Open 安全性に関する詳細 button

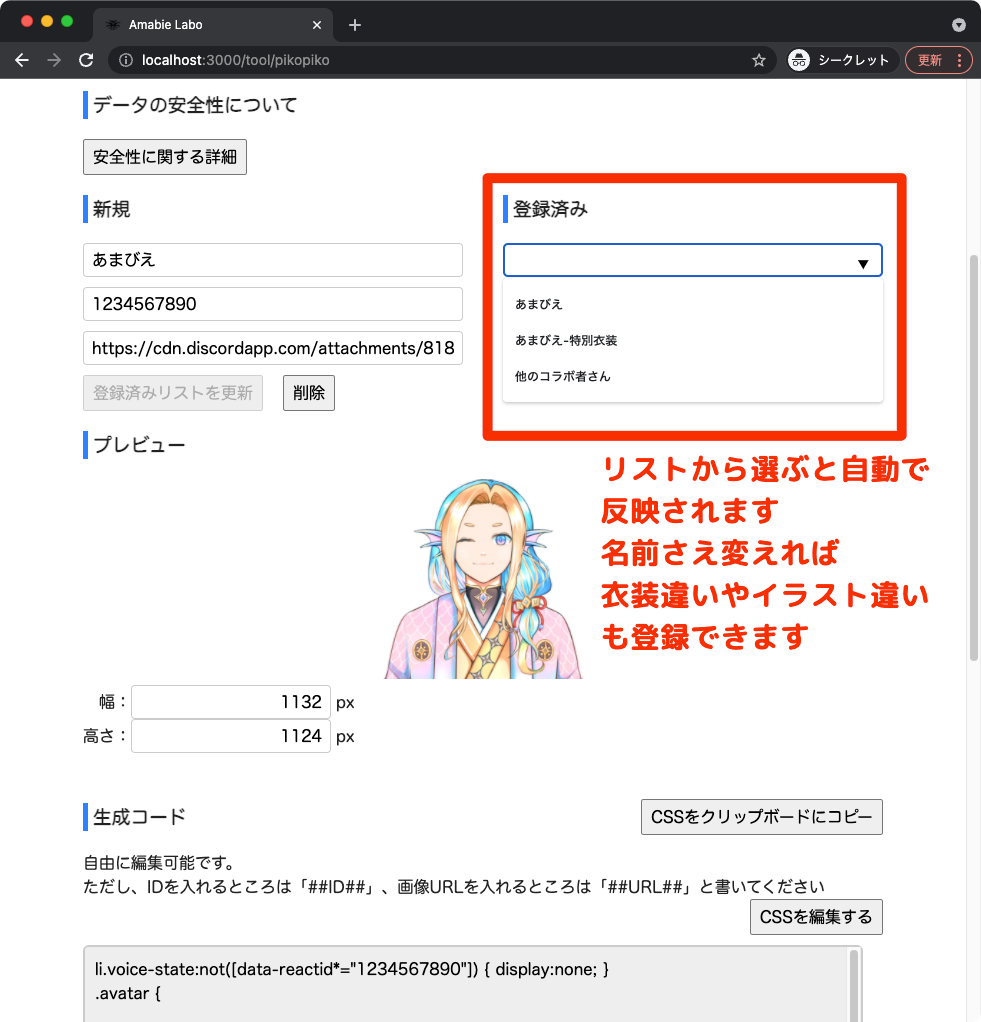[165, 157]
